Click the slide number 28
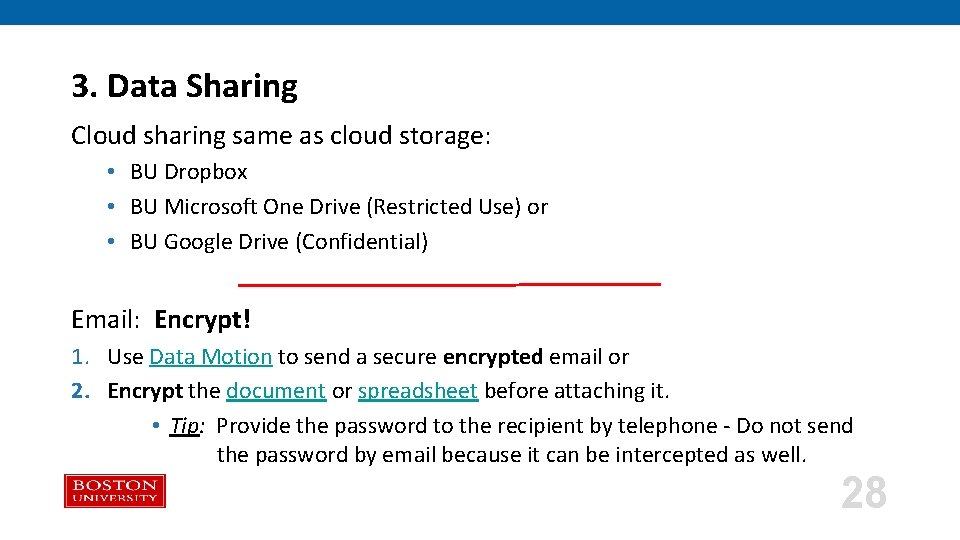 (864, 492)
